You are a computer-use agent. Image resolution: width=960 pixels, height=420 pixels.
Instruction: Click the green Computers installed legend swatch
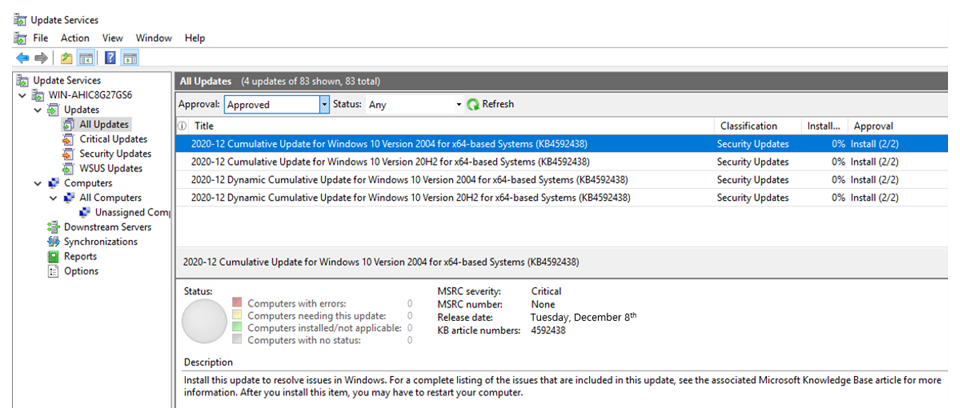tap(238, 328)
